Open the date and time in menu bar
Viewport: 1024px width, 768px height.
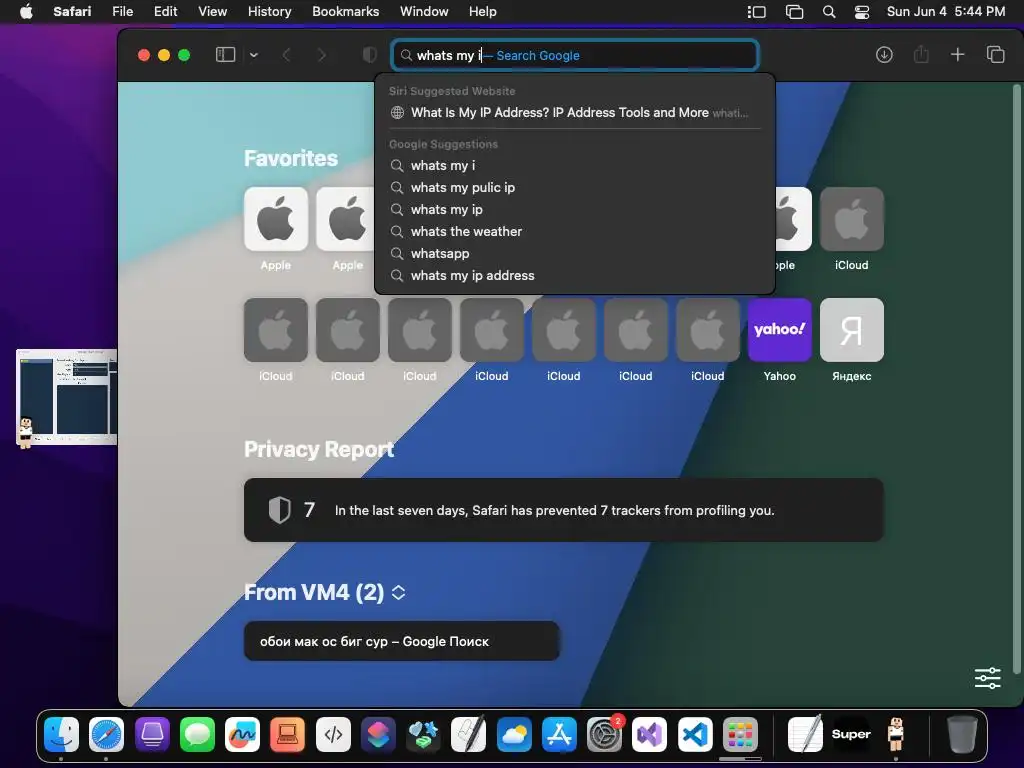point(946,11)
